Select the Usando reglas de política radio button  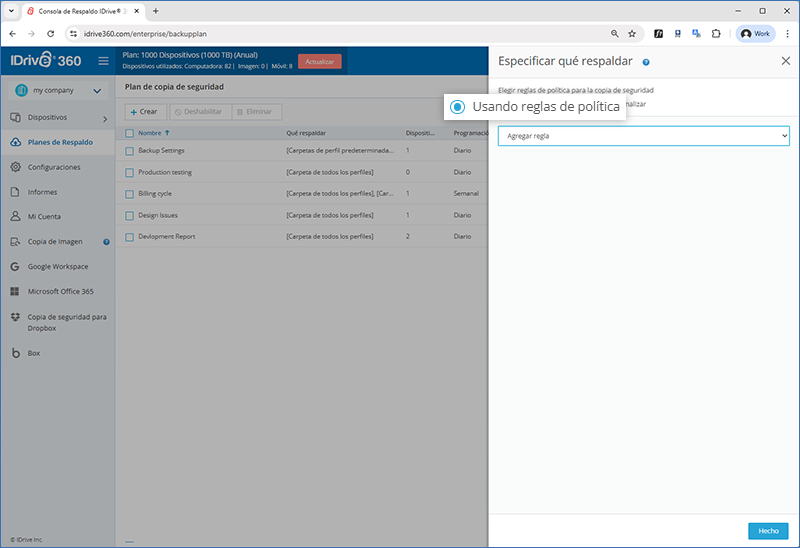(457, 106)
